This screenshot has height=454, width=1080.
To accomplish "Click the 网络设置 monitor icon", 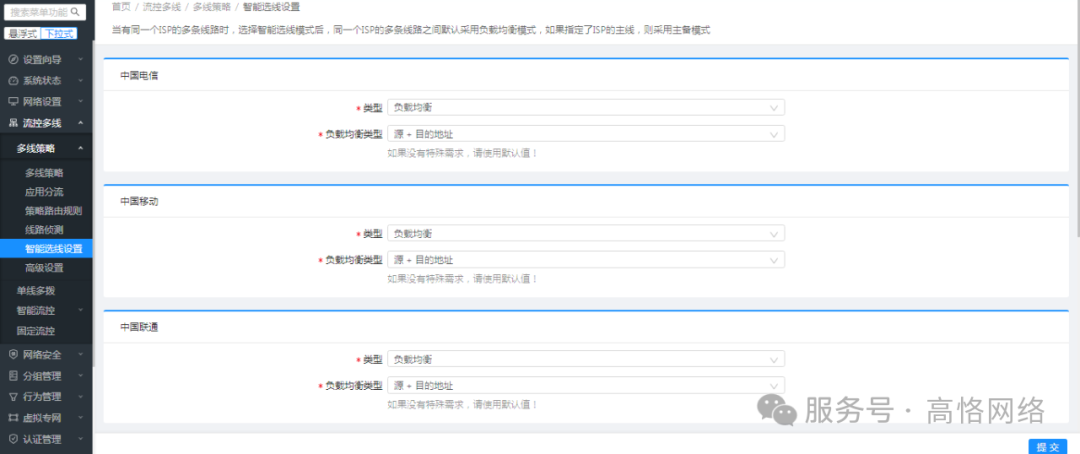I will 12,101.
